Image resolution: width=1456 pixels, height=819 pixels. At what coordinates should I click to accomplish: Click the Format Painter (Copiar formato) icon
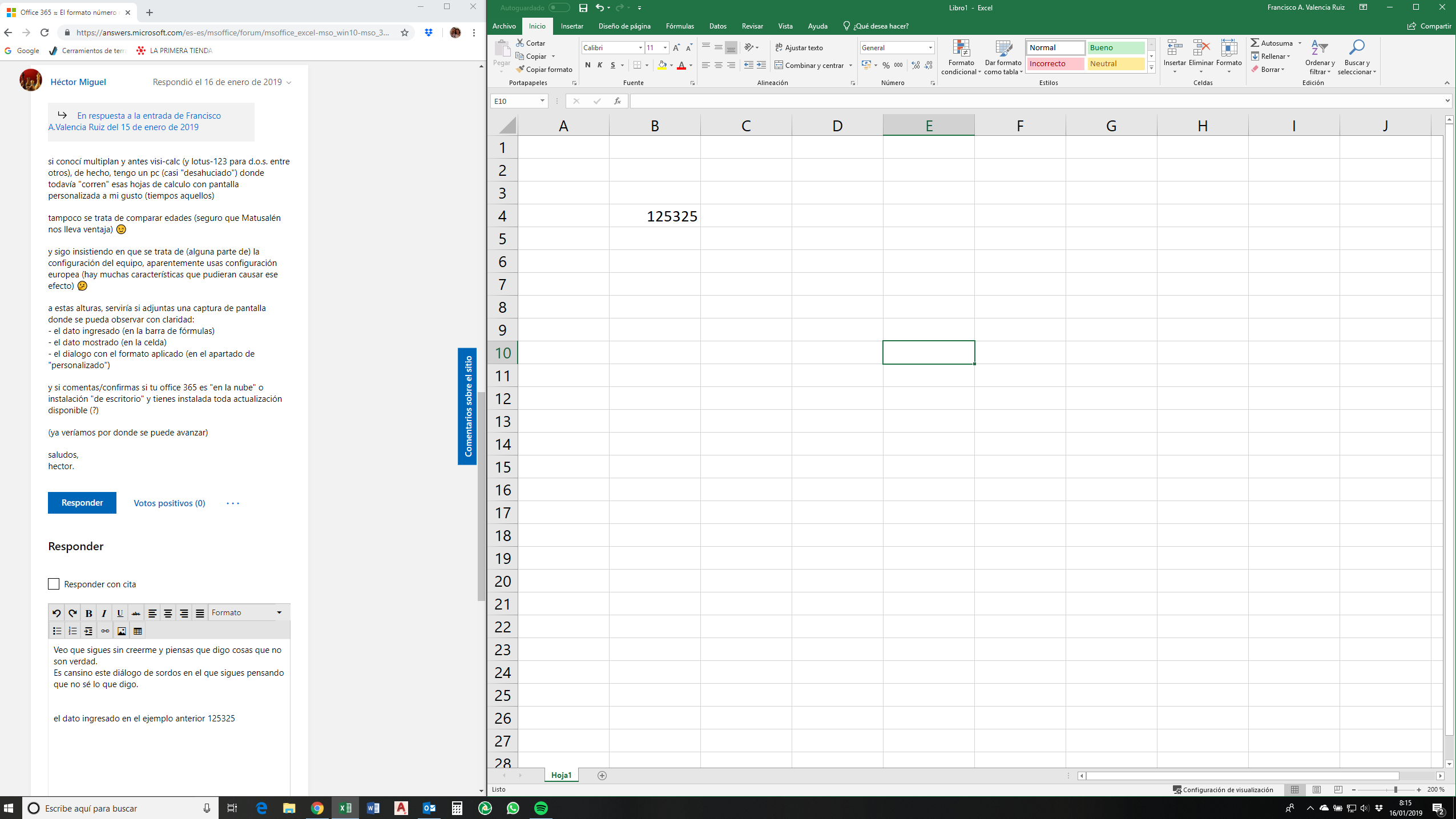520,69
